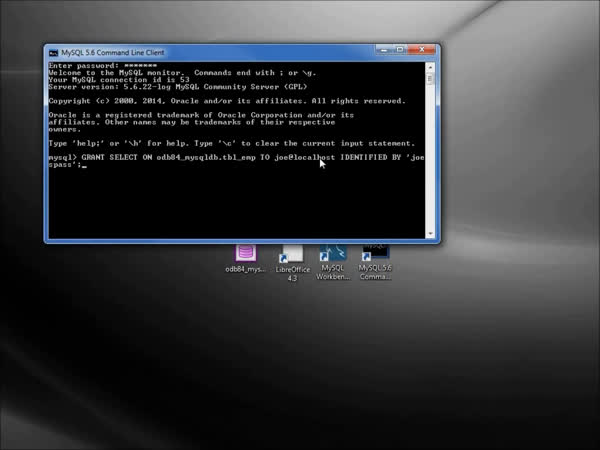Close the MySQL Command Line Client window
Image resolution: width=600 pixels, height=450 pixels.
coord(422,50)
